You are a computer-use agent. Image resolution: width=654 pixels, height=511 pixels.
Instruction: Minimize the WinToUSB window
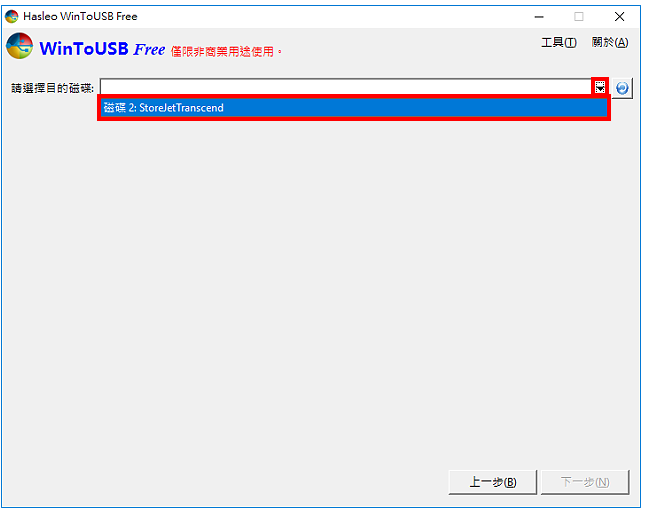coord(539,17)
